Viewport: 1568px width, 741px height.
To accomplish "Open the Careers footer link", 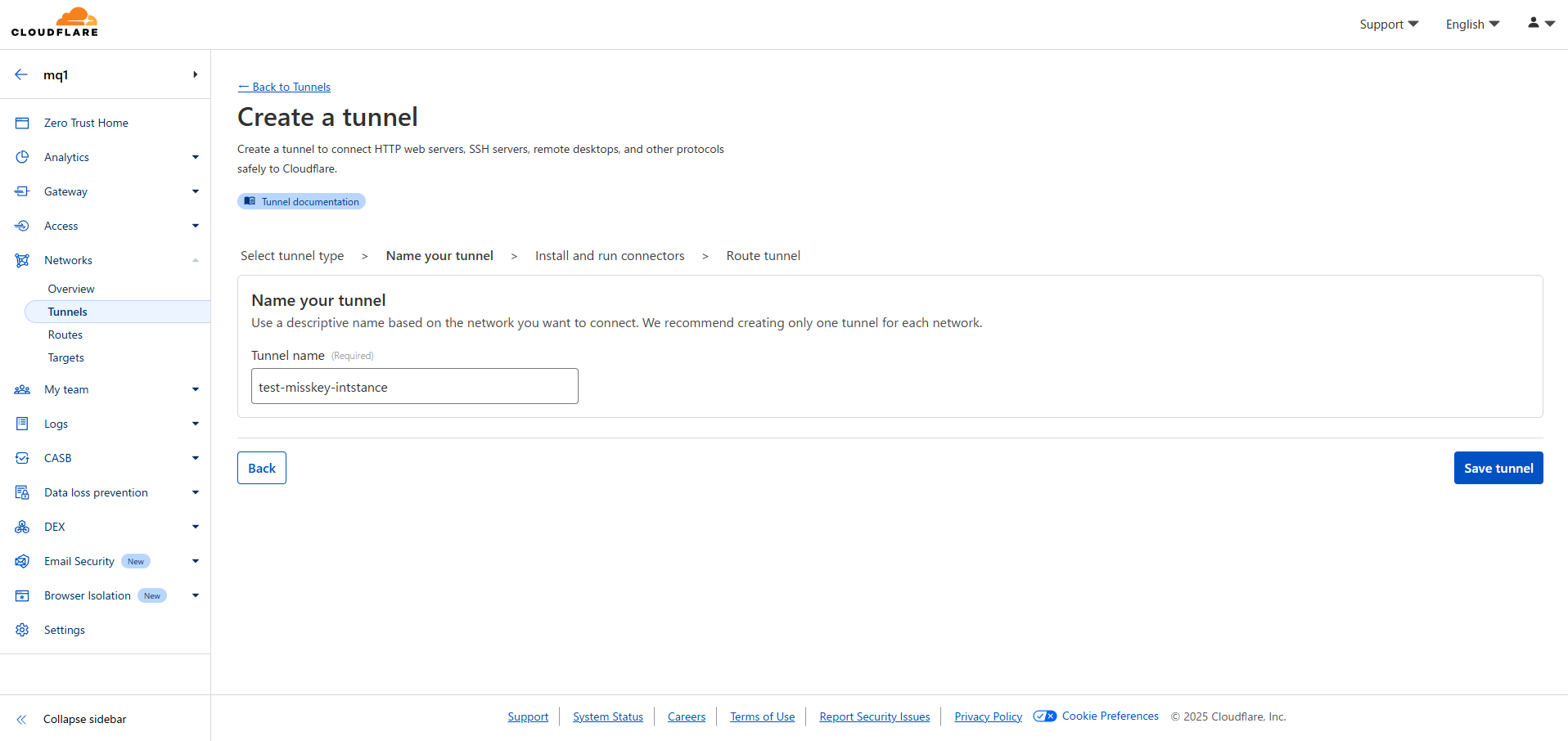I will tap(687, 716).
